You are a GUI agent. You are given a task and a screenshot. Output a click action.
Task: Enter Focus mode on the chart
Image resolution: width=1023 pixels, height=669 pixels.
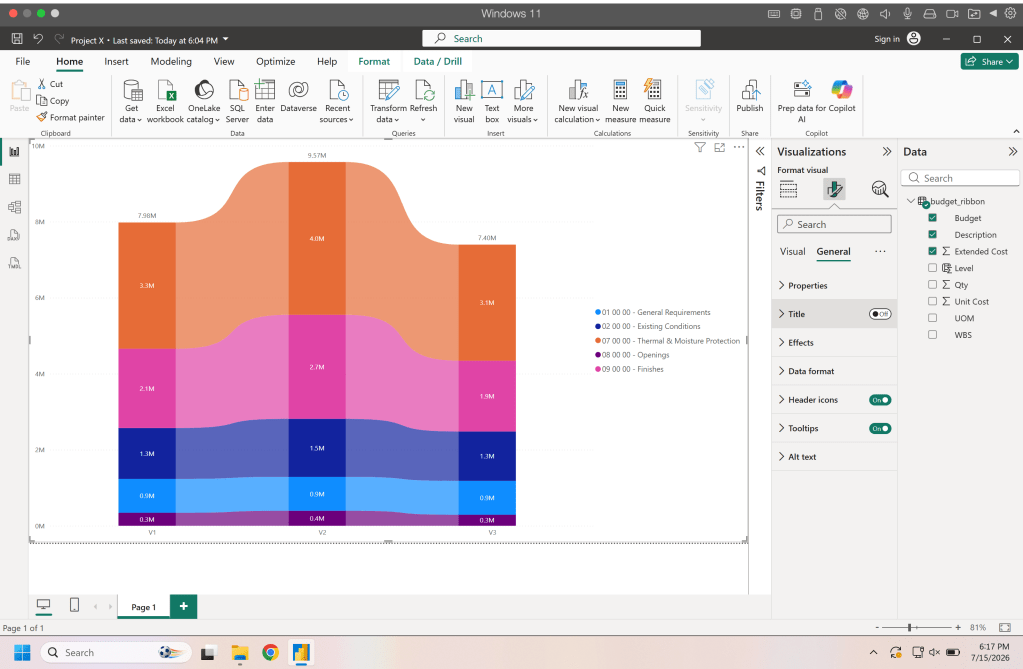pyautogui.click(x=719, y=148)
